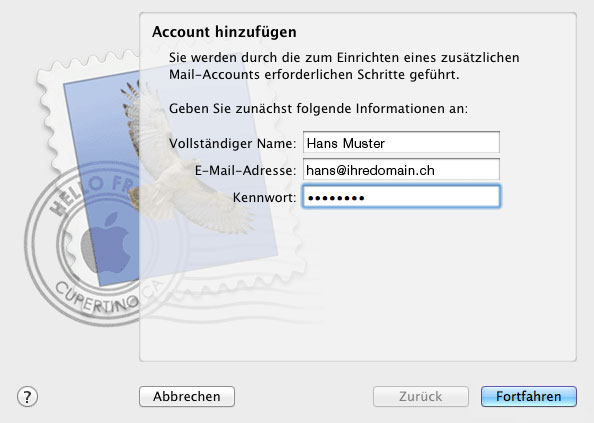Click the HELLO FR postmark lettering
This screenshot has height=423, width=594.
coord(91,193)
